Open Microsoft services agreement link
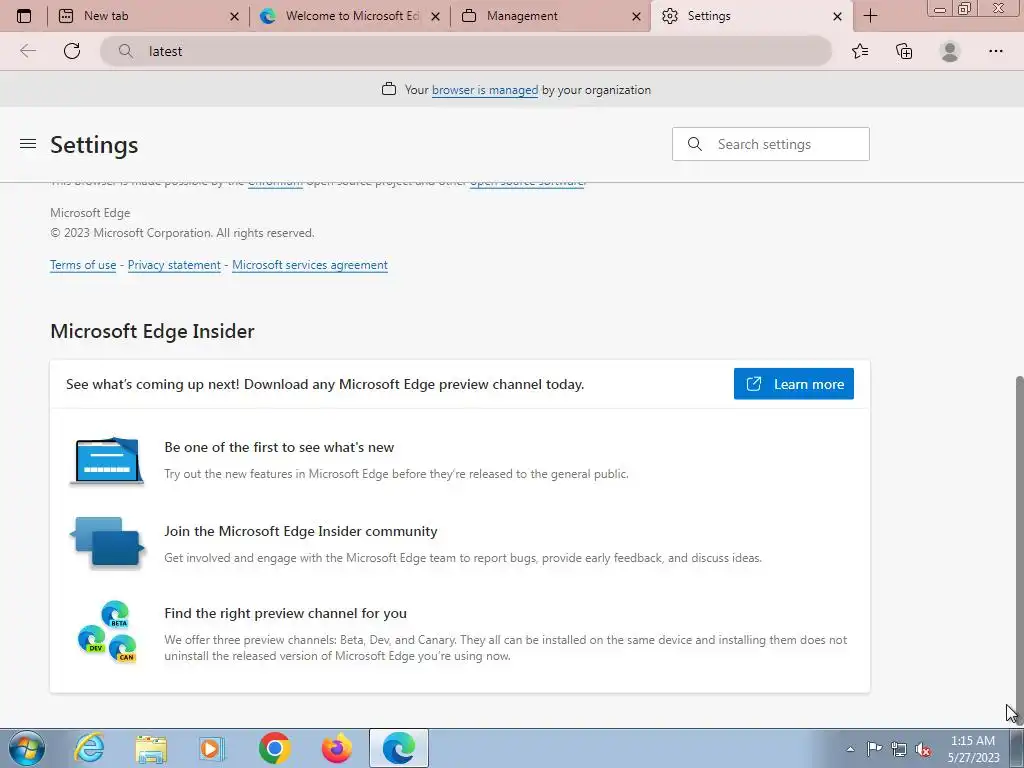Screen dimensions: 1024x768 click(310, 265)
